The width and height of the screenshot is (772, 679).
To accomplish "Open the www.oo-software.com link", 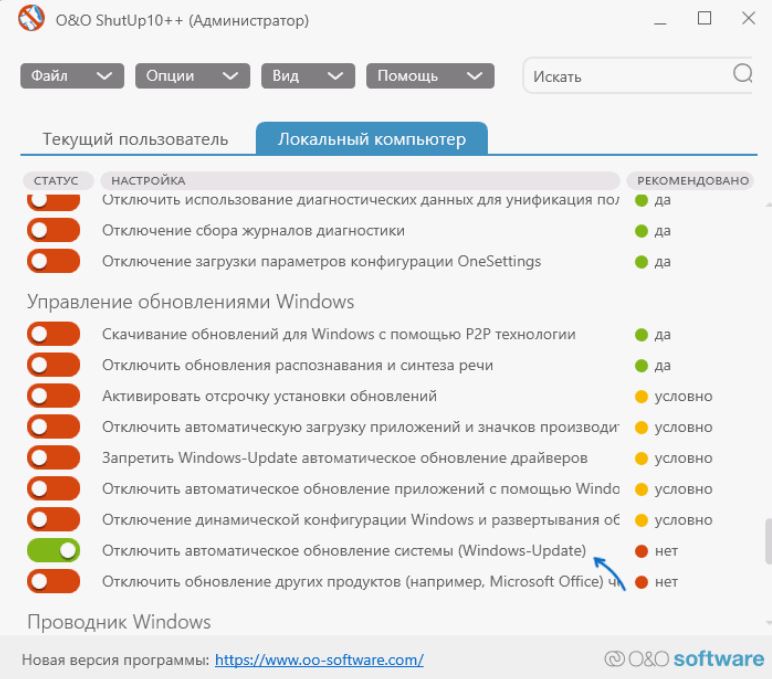I will (x=319, y=660).
